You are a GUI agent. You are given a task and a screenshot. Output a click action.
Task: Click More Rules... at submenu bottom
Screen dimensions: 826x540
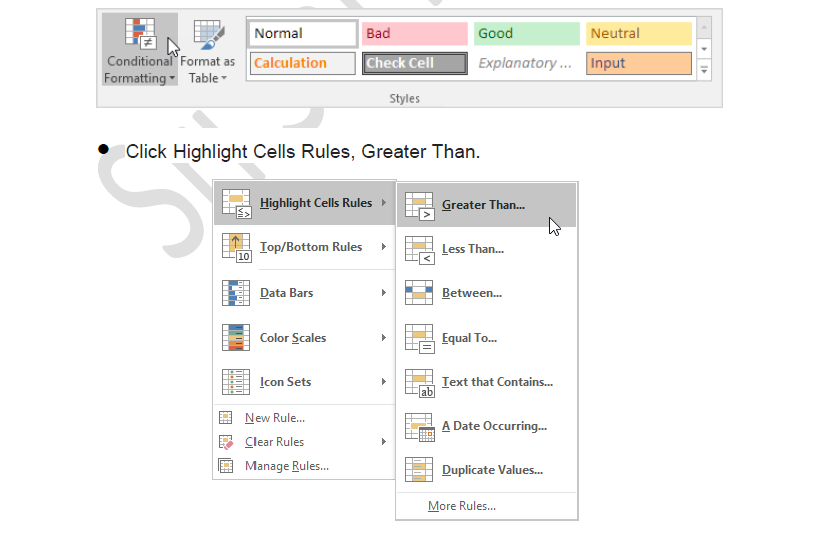(x=461, y=506)
